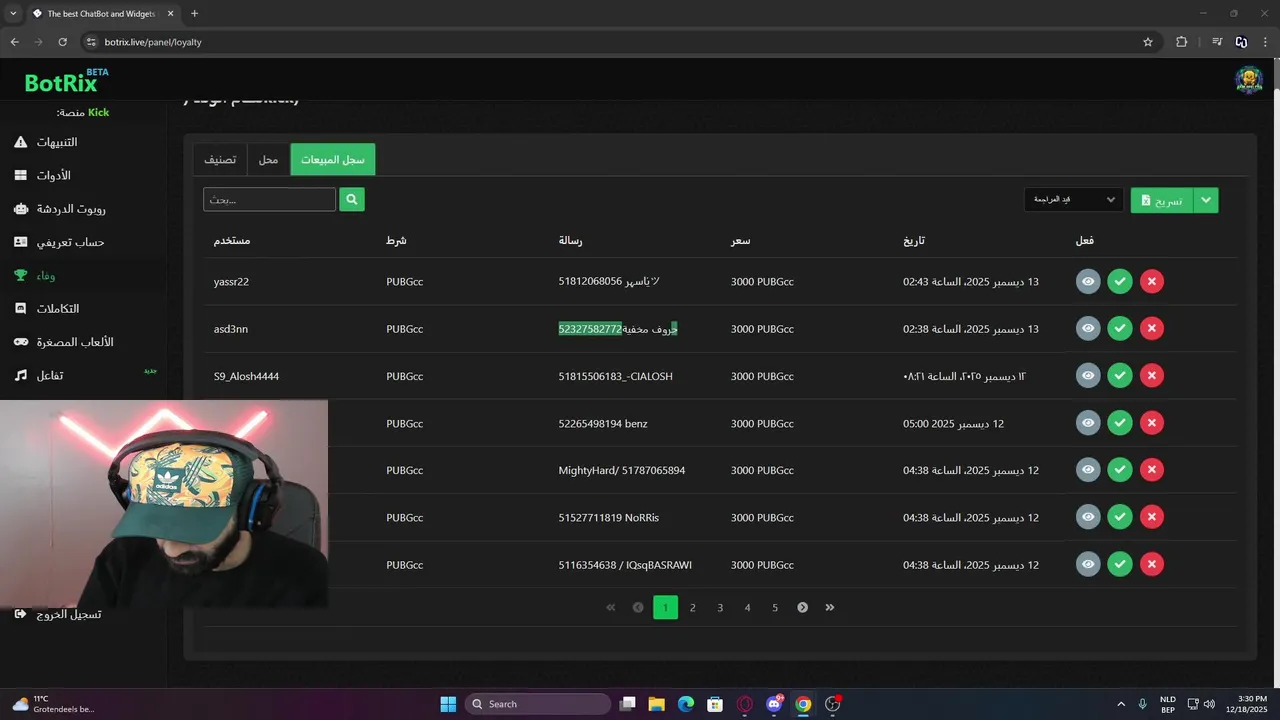This screenshot has height=720, width=1280.
Task: Click the BotRix BETA logo
Action: 66,81
